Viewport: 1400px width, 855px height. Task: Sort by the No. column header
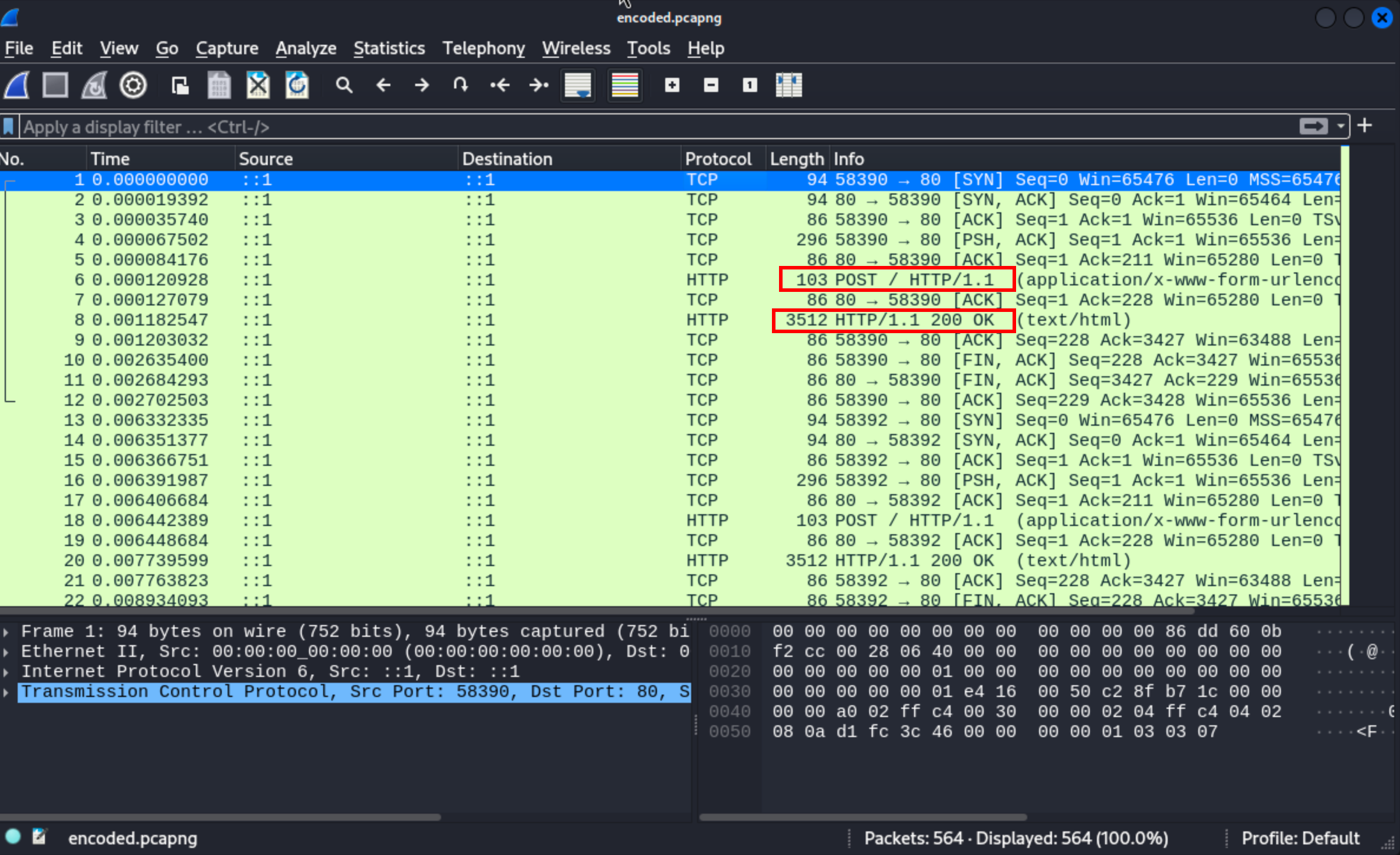tap(42, 159)
